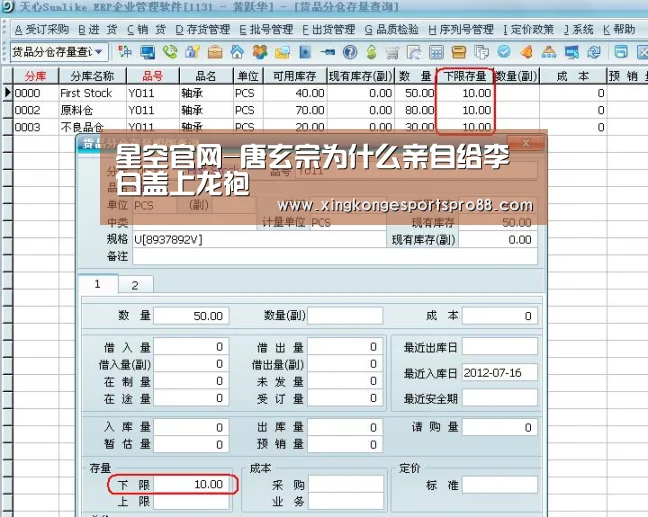The width and height of the screenshot is (648, 517).
Task: Expand the 货品分仓存量查询 window dropdown
Action: click(x=99, y=52)
